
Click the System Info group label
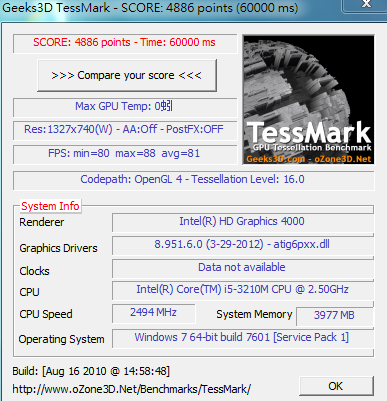[50, 206]
